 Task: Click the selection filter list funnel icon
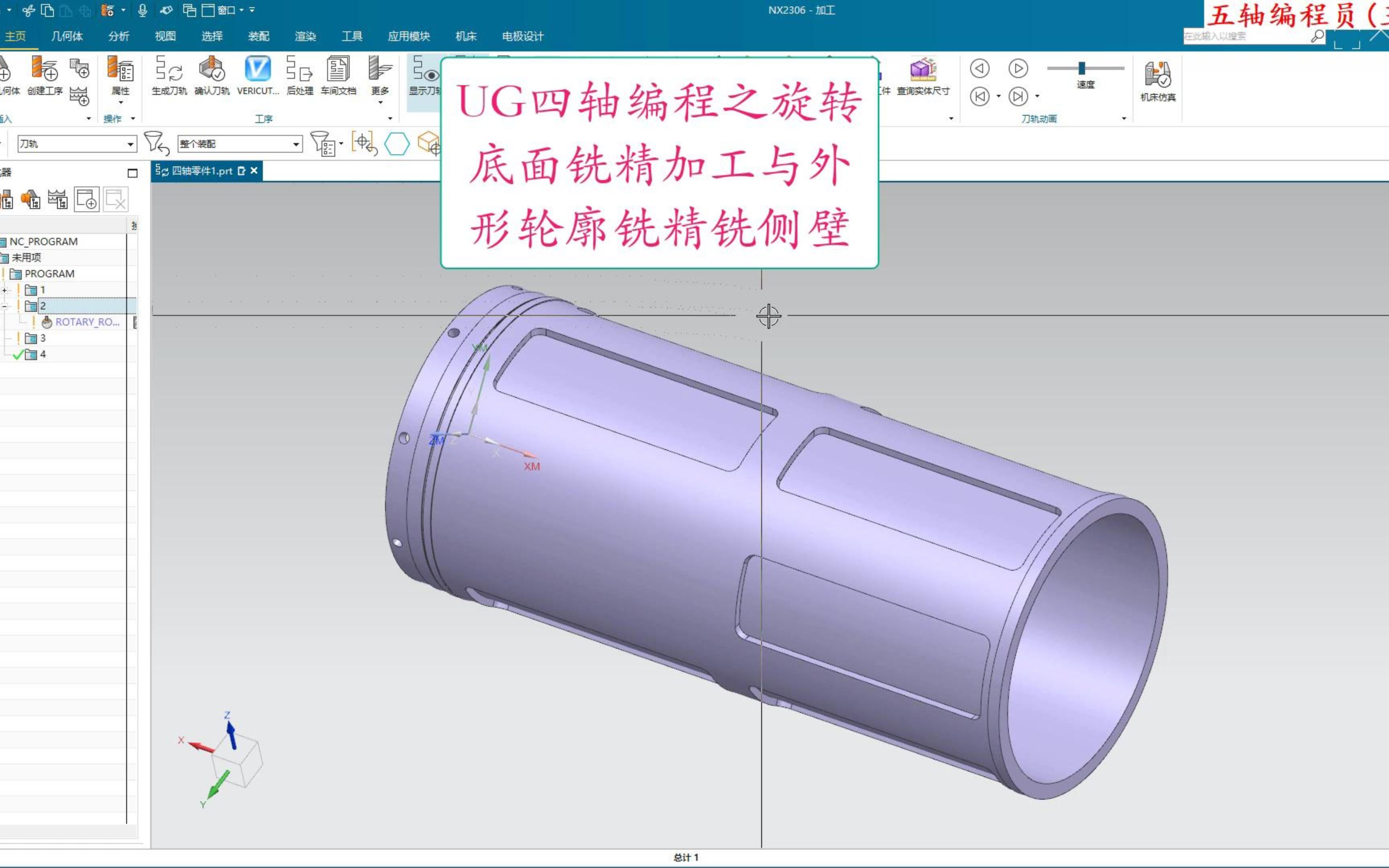click(x=323, y=143)
